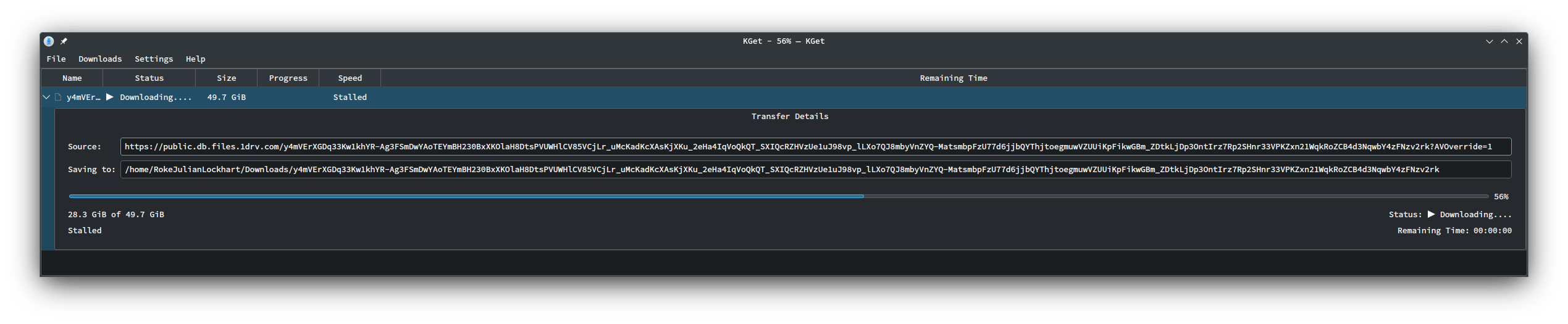Image resolution: width=1568 pixels, height=324 pixels.
Task: Sort by Name column header
Action: [x=72, y=78]
